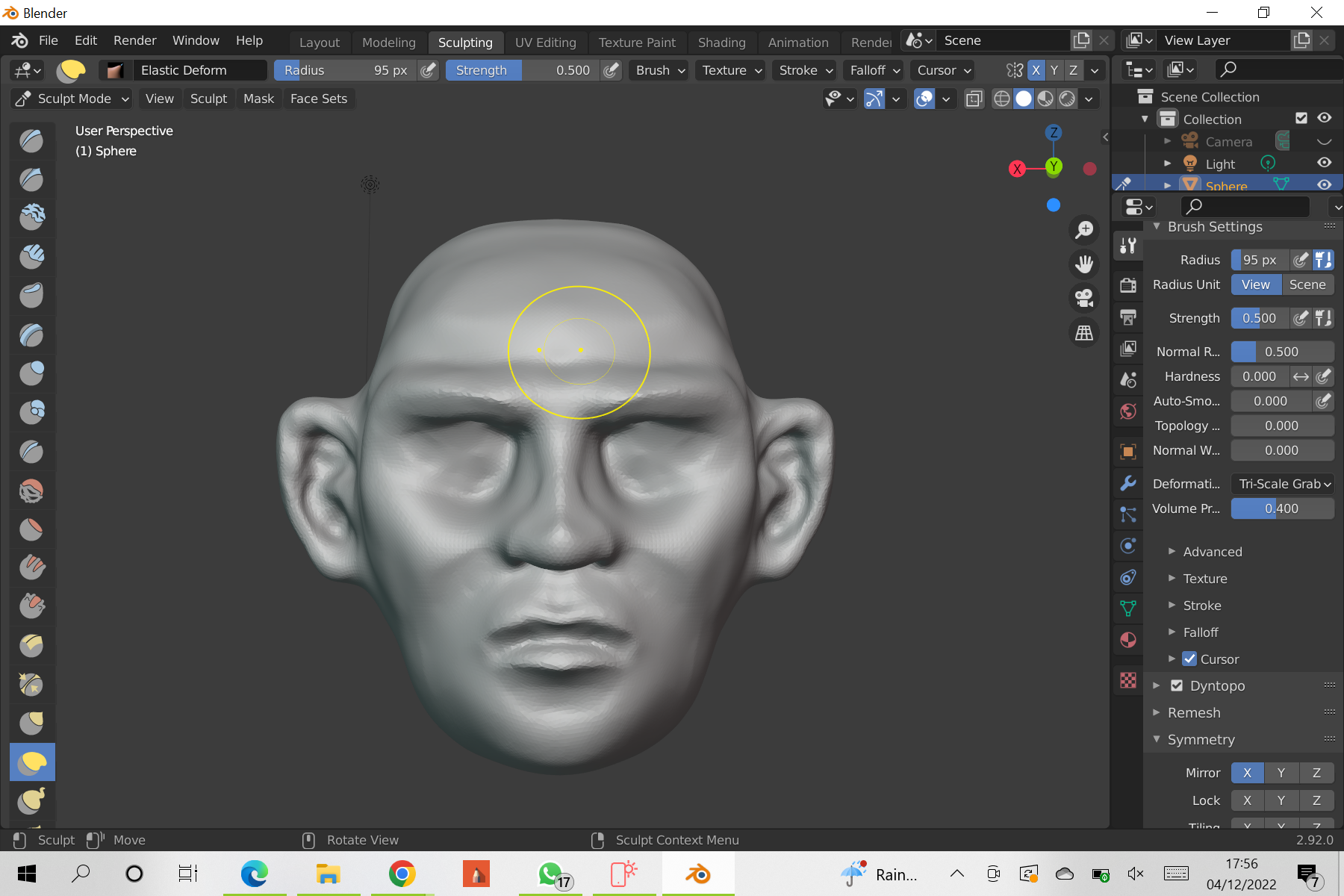Select the Draw brush at toolbar top
This screenshot has width=1344, height=896.
point(32,140)
